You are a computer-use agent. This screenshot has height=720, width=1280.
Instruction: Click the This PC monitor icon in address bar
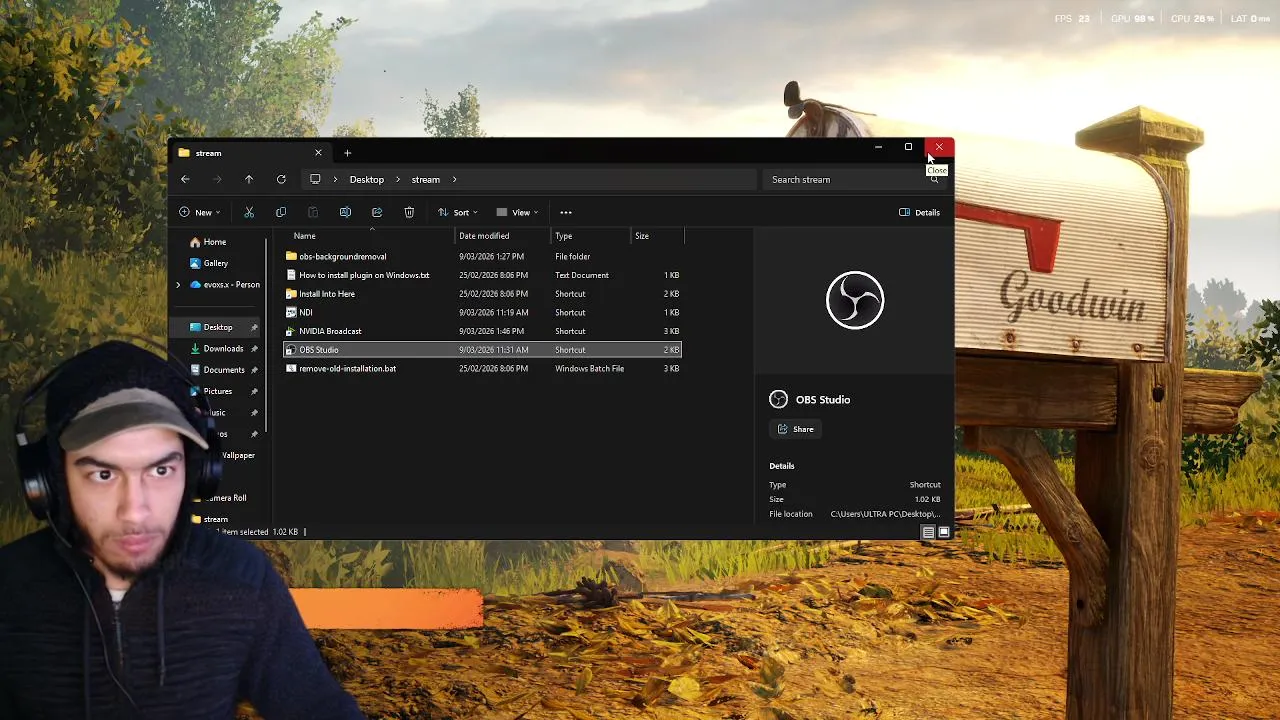pos(315,179)
